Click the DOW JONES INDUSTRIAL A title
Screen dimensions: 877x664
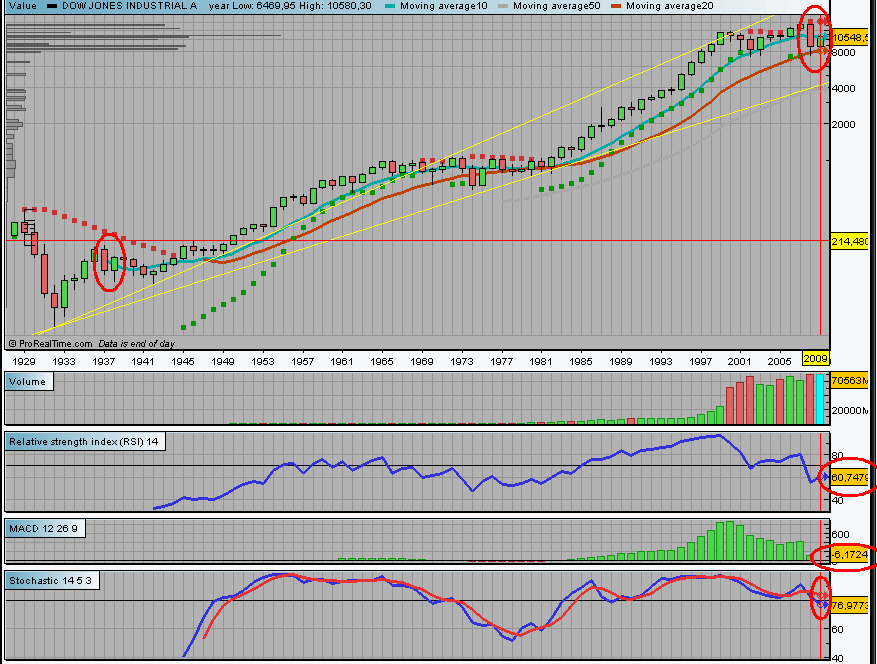click(129, 6)
